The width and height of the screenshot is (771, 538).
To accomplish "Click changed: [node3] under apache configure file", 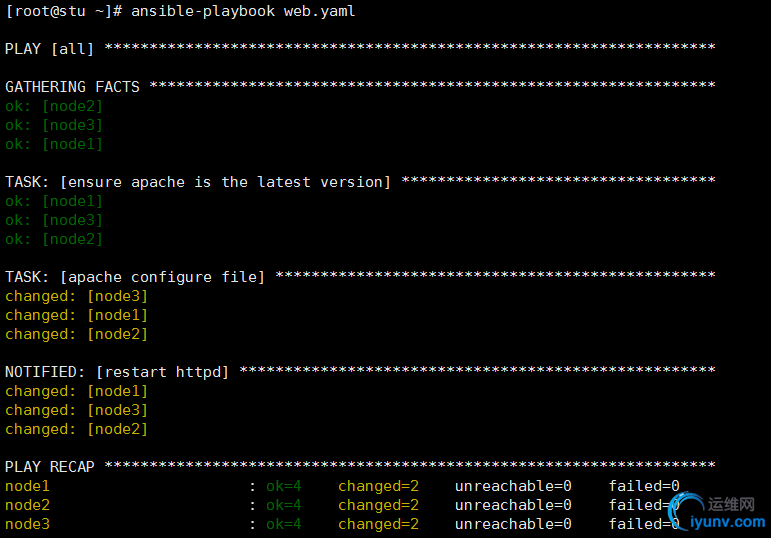I will (76, 296).
